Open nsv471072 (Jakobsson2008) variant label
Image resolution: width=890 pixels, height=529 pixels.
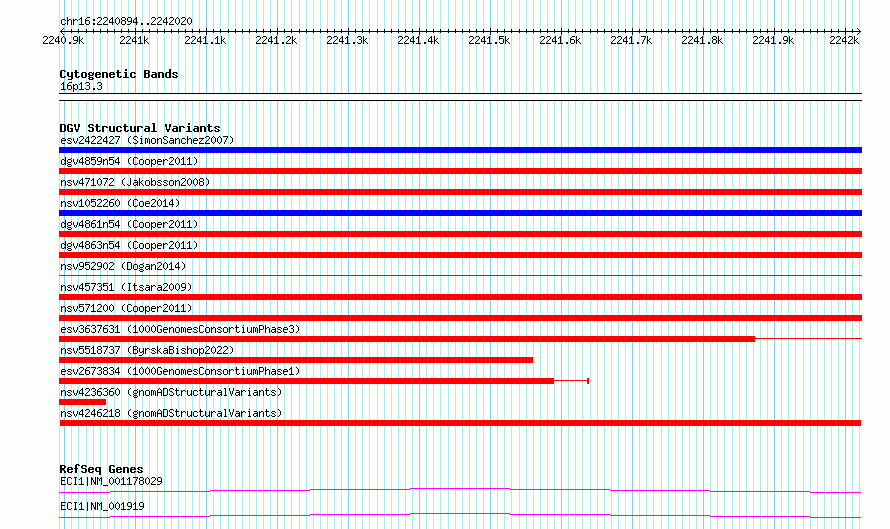click(x=135, y=182)
